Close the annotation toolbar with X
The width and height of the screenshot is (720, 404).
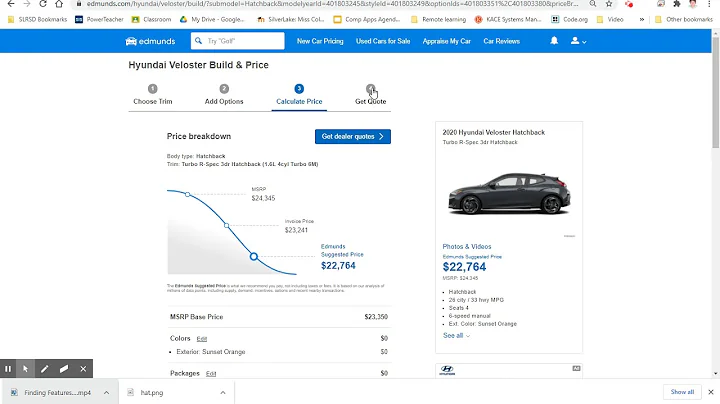pyautogui.click(x=83, y=369)
